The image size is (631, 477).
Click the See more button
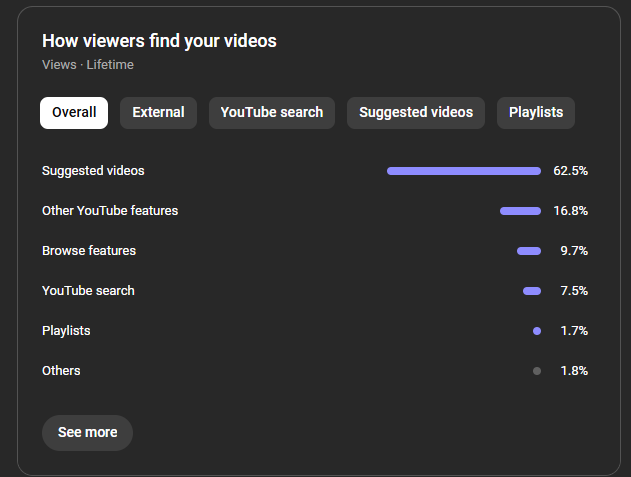click(87, 432)
